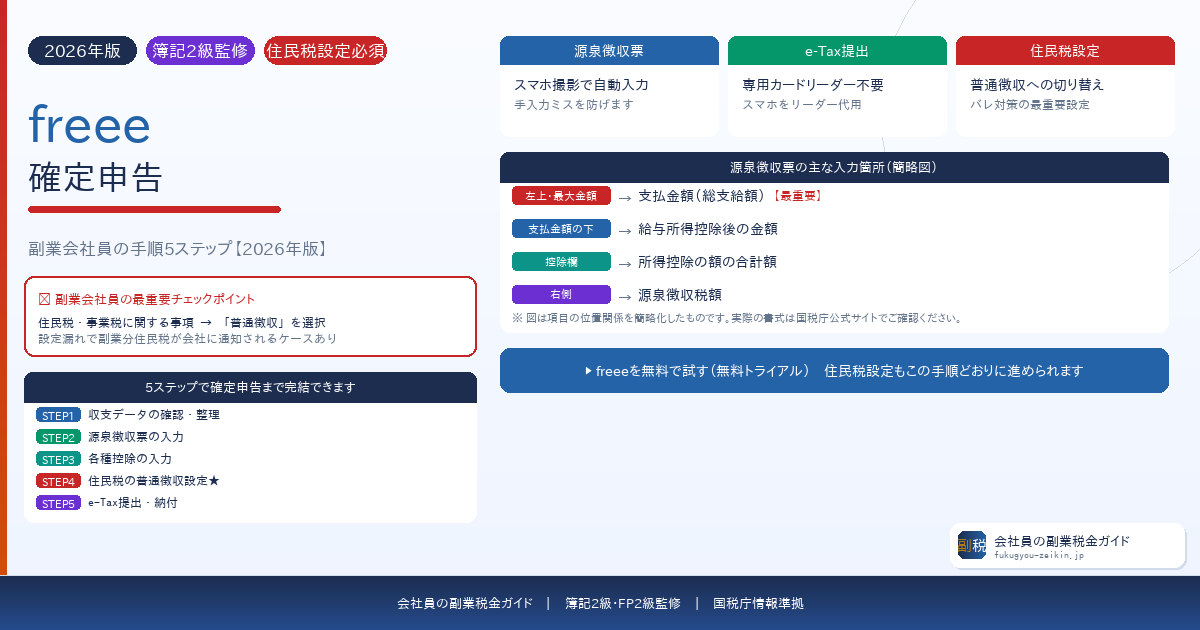Expand the 5ステップで確定申告 panel header
The width and height of the screenshot is (1200, 630).
pyautogui.click(x=251, y=388)
